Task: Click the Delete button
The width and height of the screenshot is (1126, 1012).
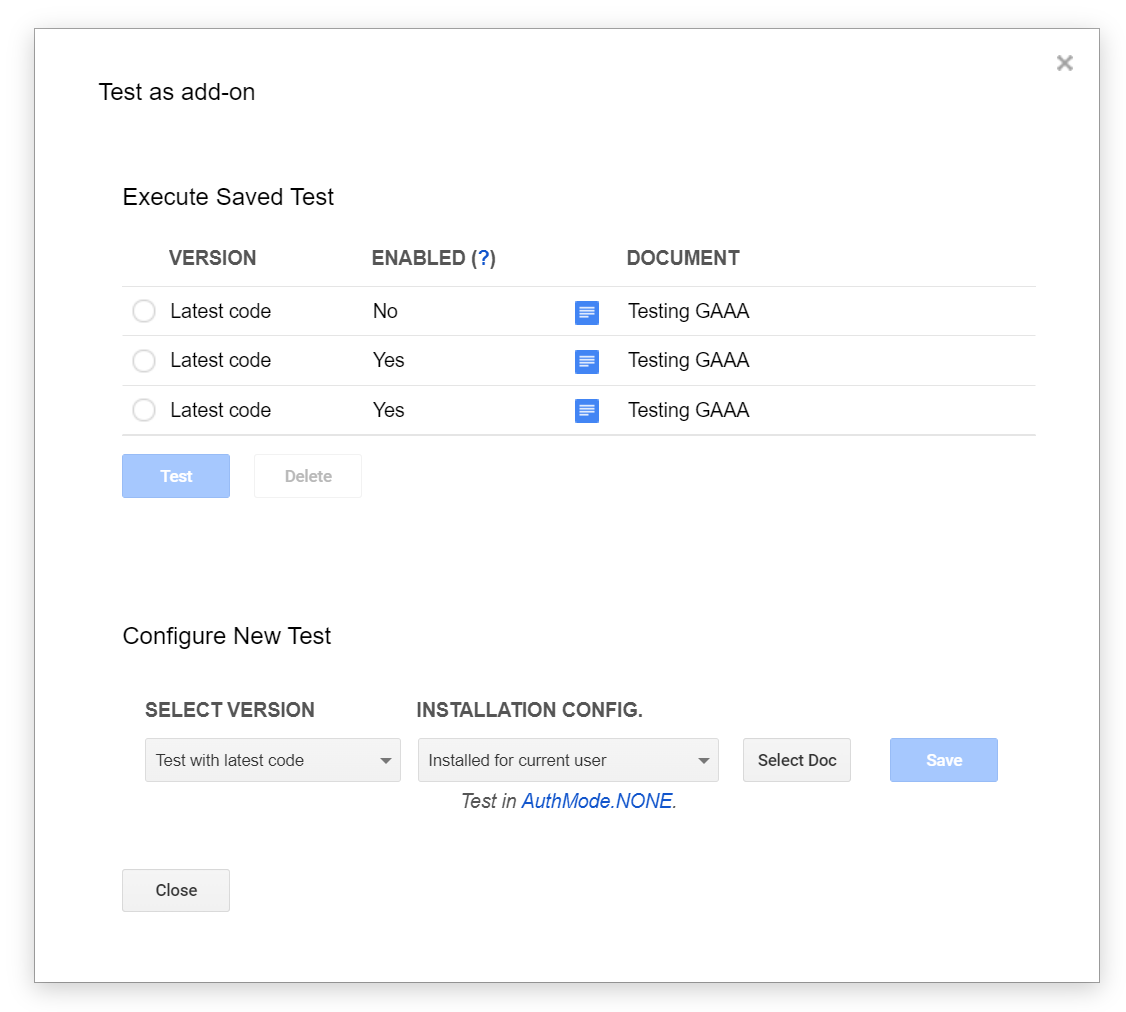Action: coord(308,476)
